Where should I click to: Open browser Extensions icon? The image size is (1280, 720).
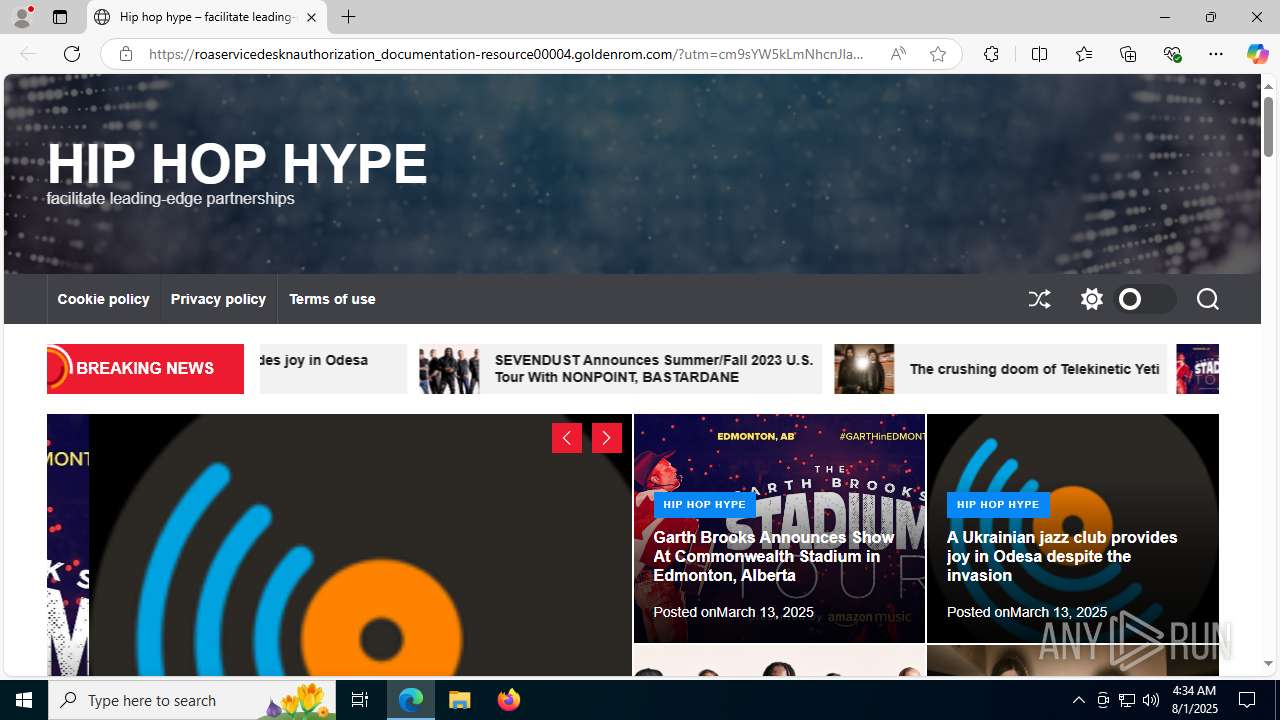coord(991,54)
